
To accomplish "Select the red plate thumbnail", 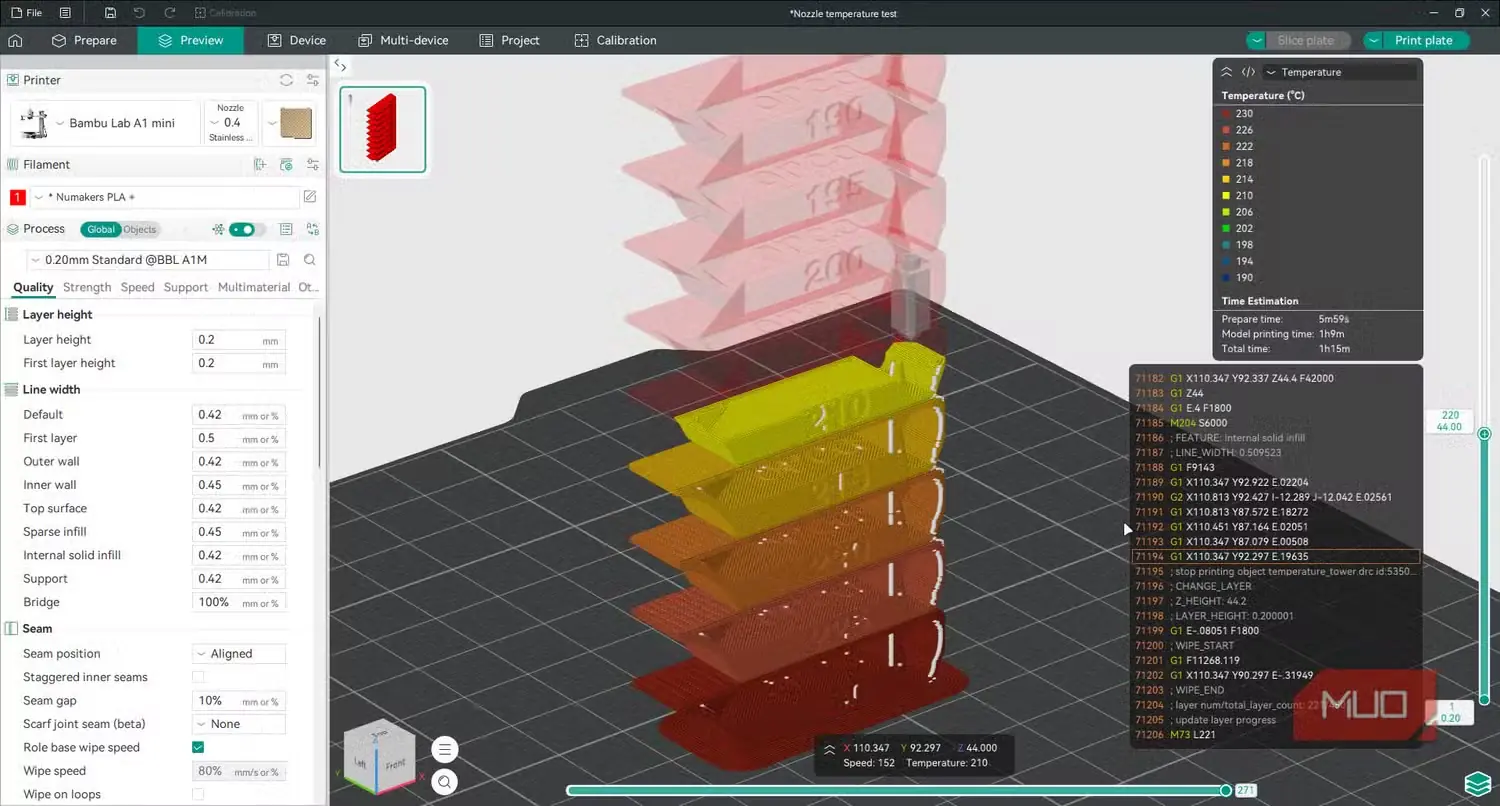I will pos(383,129).
